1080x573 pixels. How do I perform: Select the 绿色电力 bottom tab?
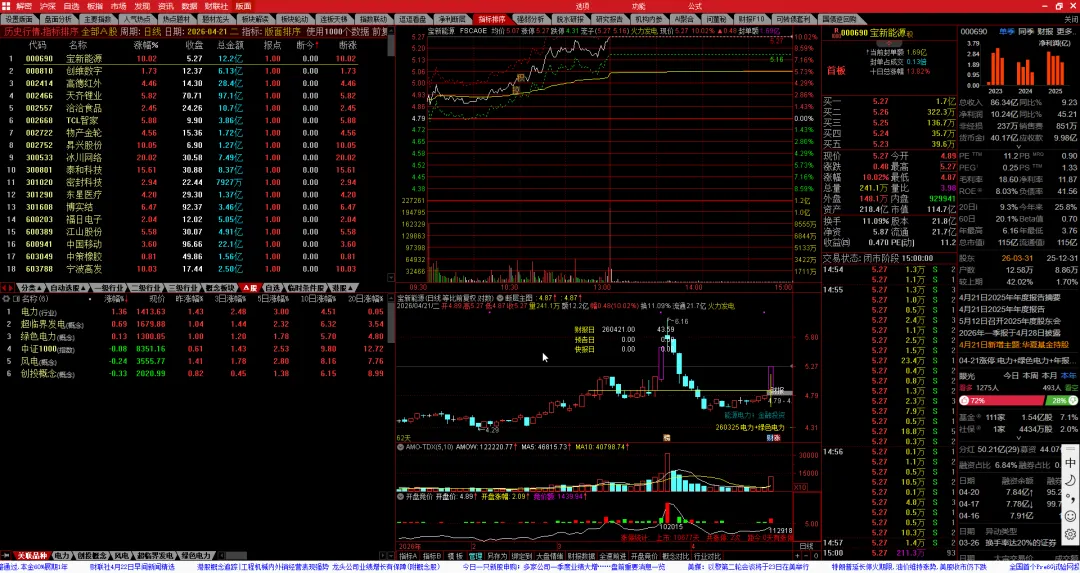tap(196, 556)
